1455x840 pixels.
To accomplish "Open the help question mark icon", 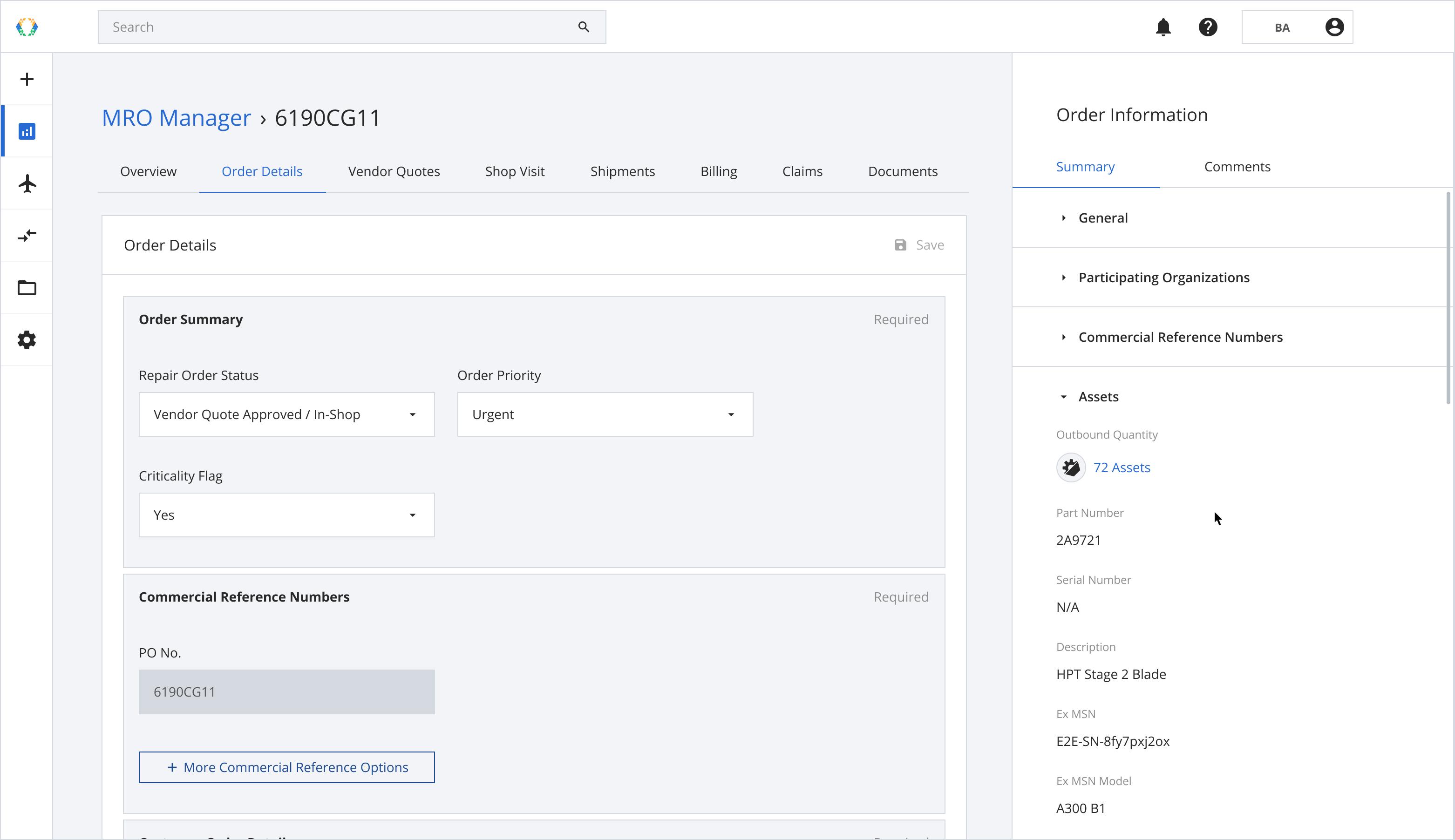I will coord(1208,27).
